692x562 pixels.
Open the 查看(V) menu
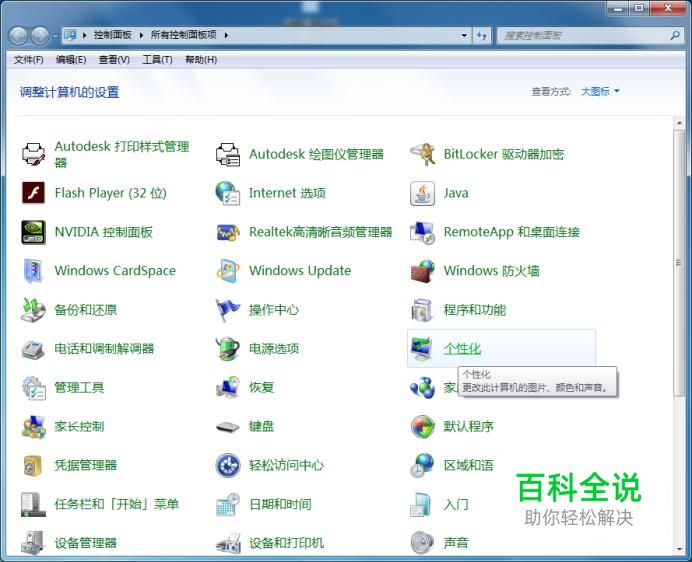point(114,60)
